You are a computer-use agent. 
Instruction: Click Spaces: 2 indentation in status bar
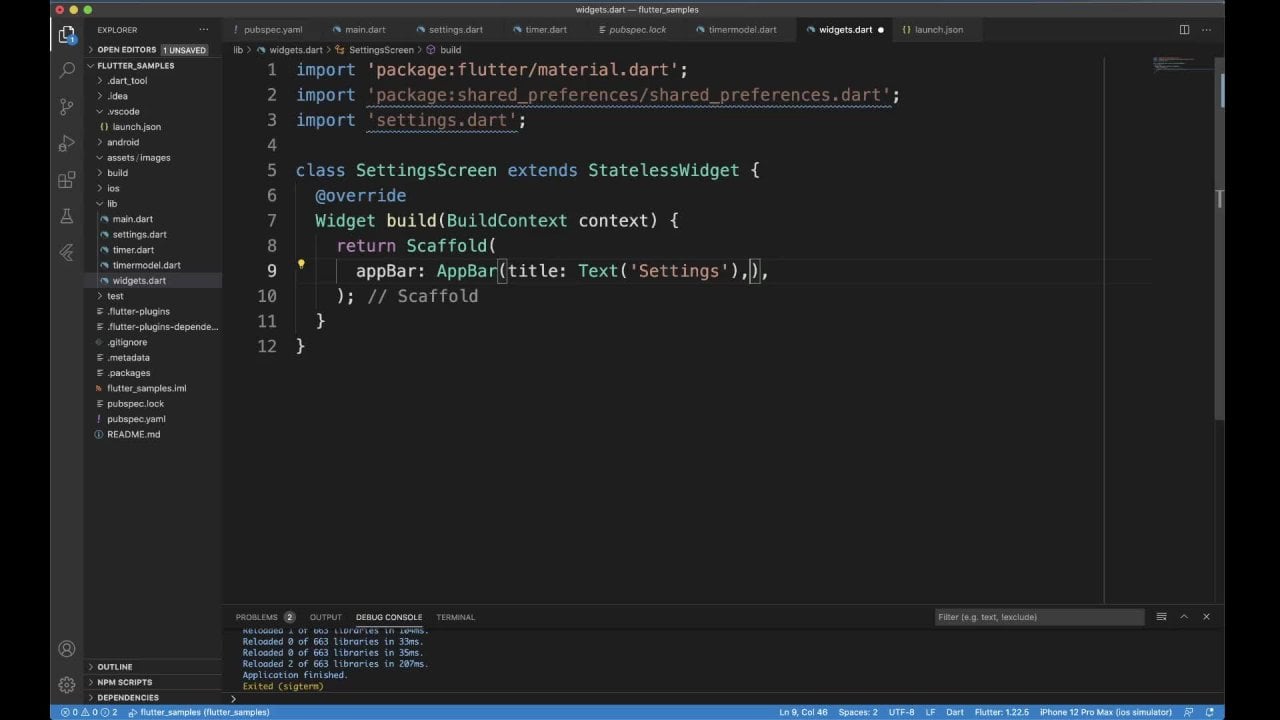(857, 712)
